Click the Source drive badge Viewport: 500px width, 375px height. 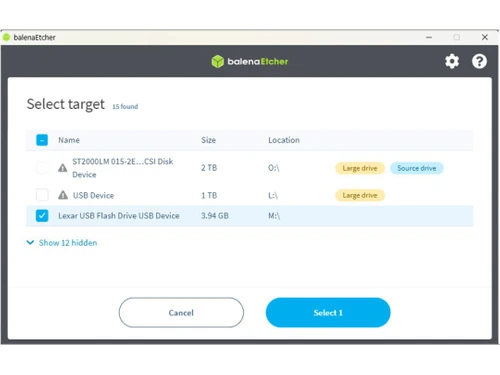coord(417,168)
